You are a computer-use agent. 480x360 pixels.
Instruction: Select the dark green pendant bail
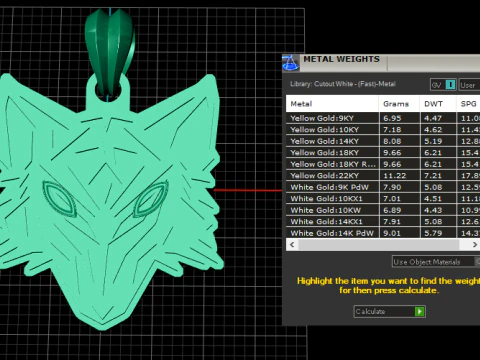tap(110, 53)
